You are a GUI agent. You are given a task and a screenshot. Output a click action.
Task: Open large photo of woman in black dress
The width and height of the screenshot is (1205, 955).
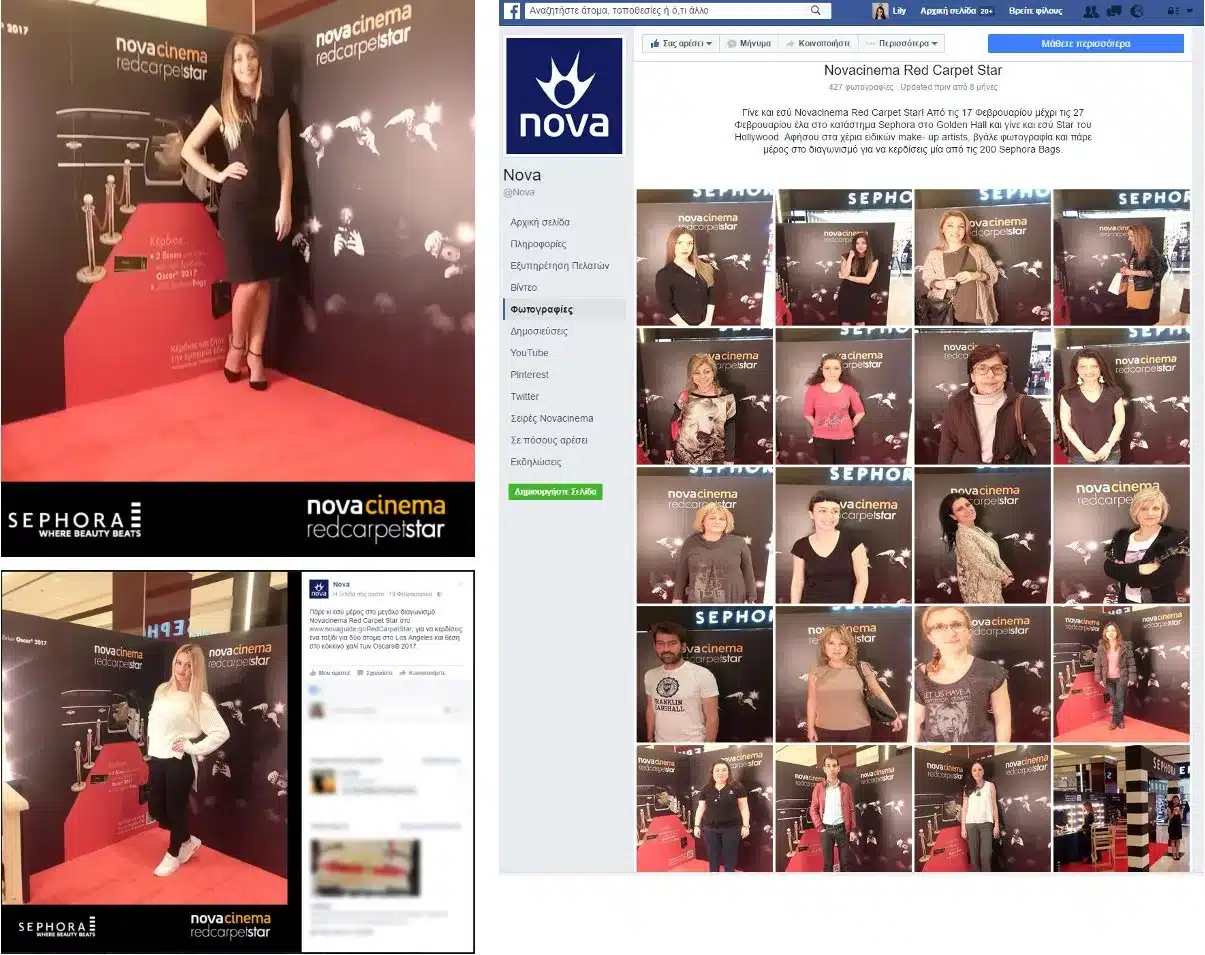[238, 278]
